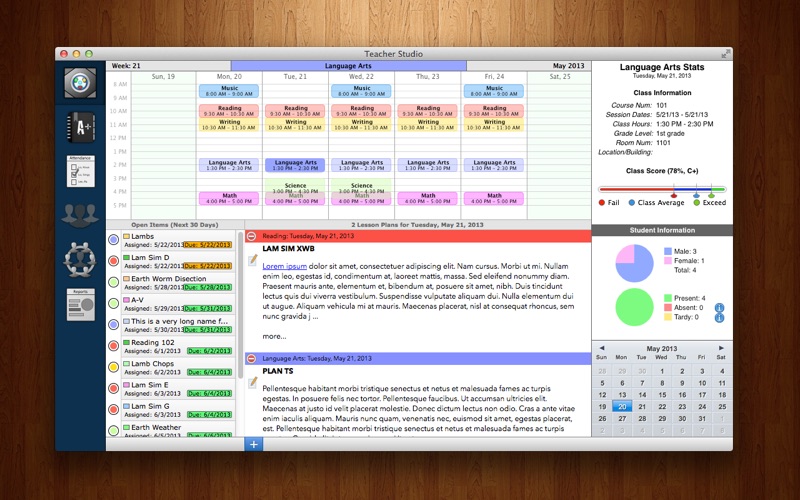This screenshot has height=500, width=800.
Task: Select day 31 in mini calendar
Action: pos(702,418)
